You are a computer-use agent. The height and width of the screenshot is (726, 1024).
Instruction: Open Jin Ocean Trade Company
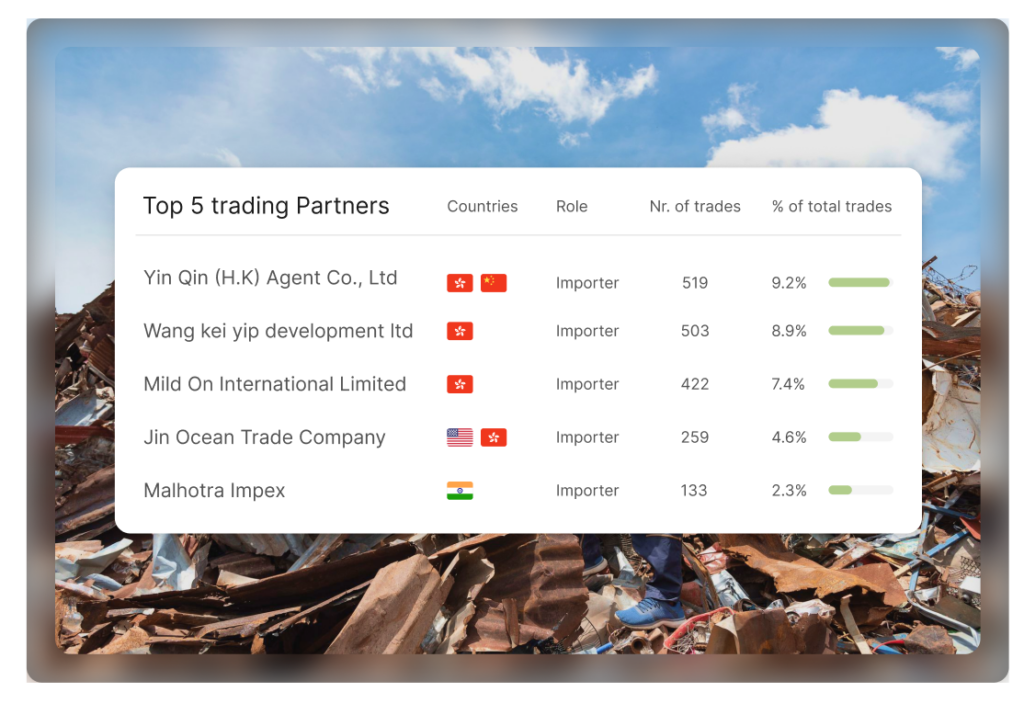pyautogui.click(x=264, y=437)
